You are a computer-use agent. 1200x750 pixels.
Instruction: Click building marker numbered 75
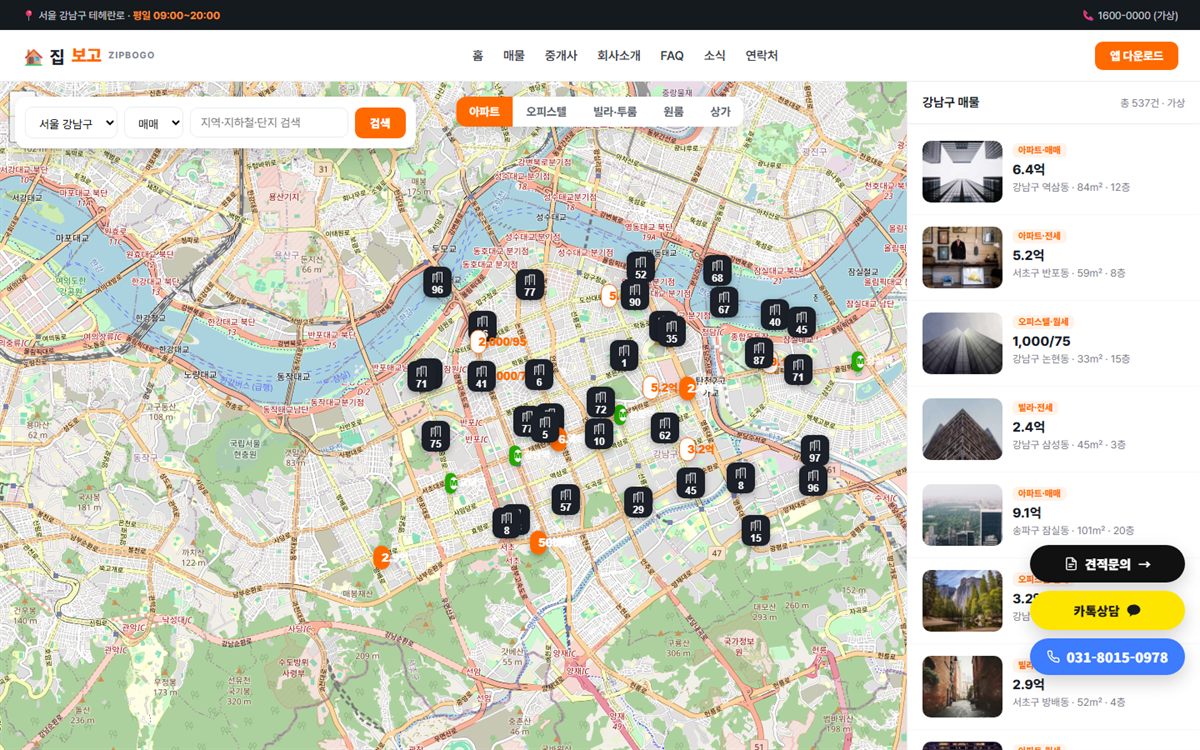click(435, 436)
